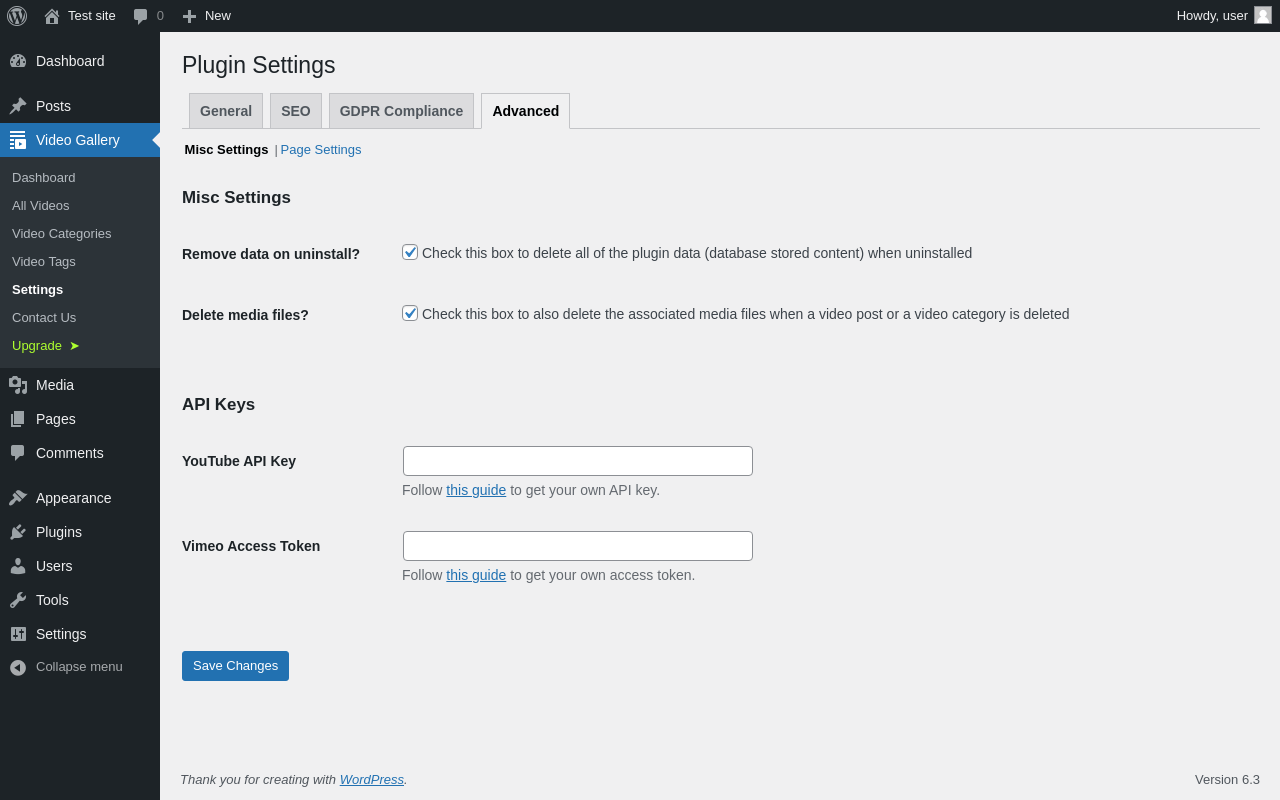Open the New content dropdown
Screen dimensions: 1280x800
click(206, 16)
